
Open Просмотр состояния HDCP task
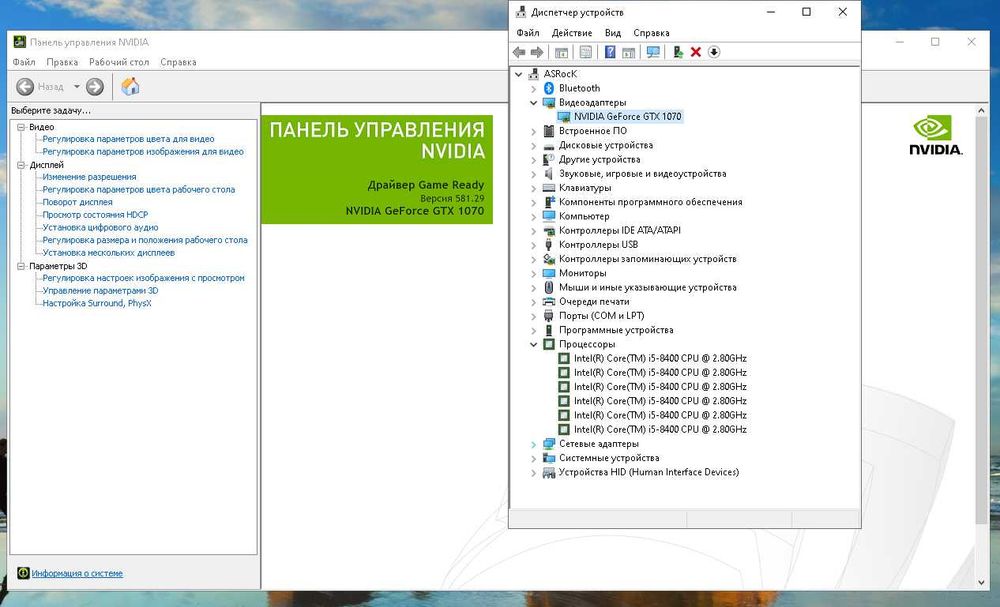[95, 215]
